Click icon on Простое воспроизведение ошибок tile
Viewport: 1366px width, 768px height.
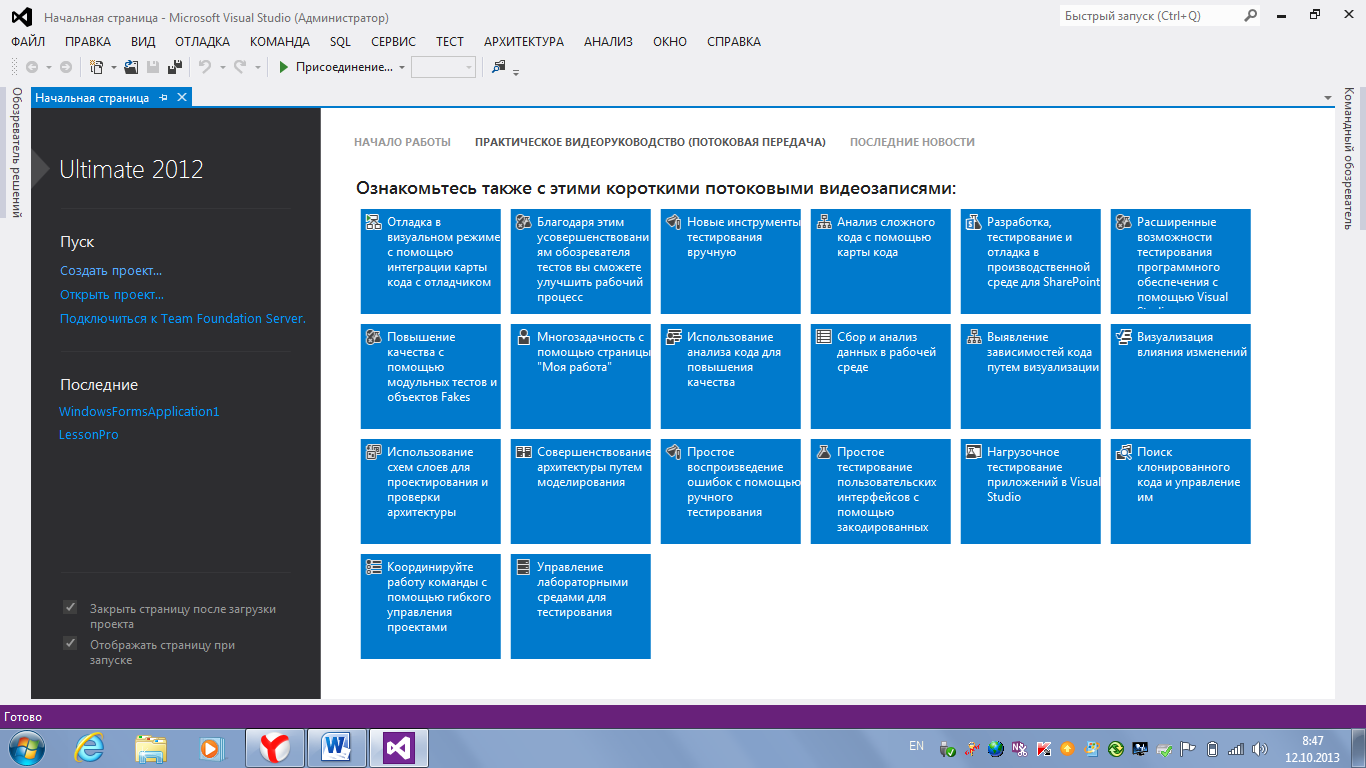tap(673, 452)
